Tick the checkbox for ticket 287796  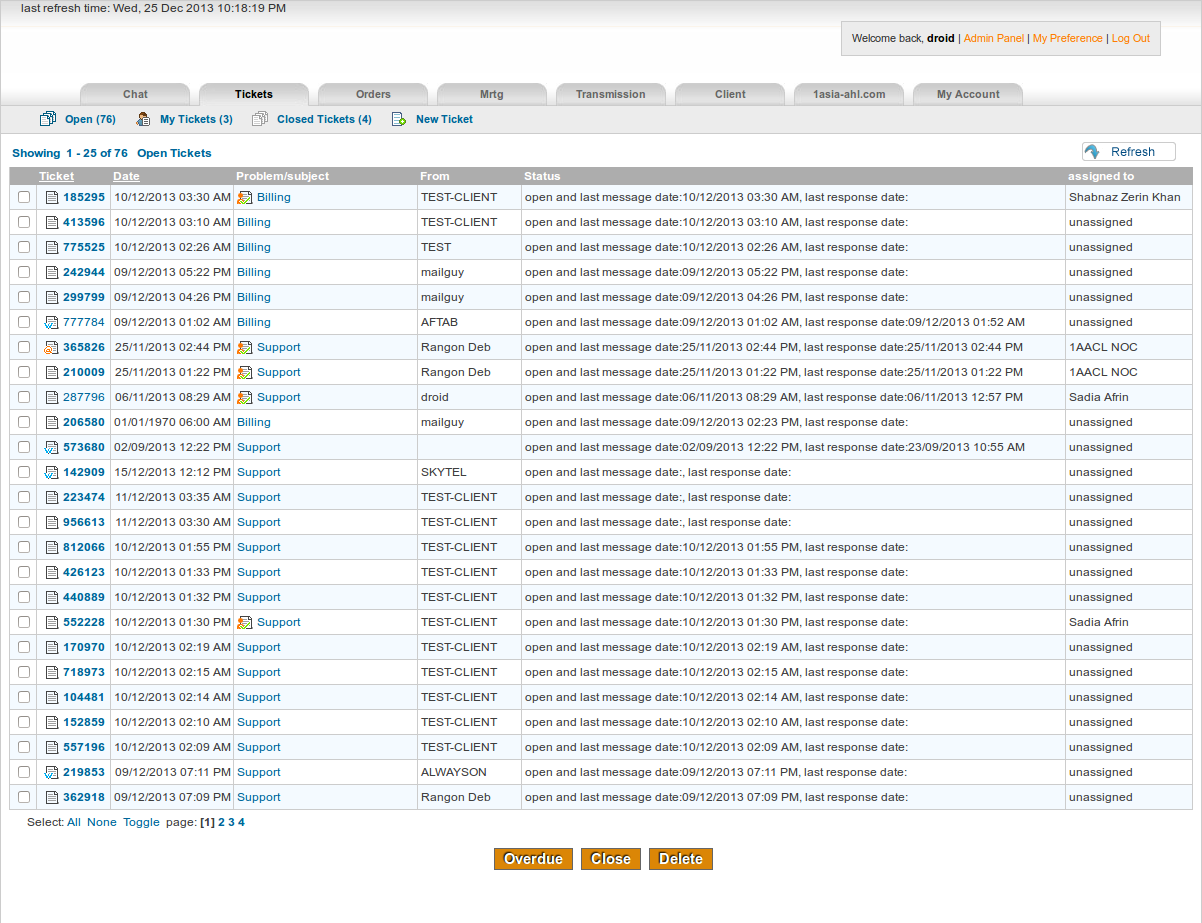coord(24,397)
